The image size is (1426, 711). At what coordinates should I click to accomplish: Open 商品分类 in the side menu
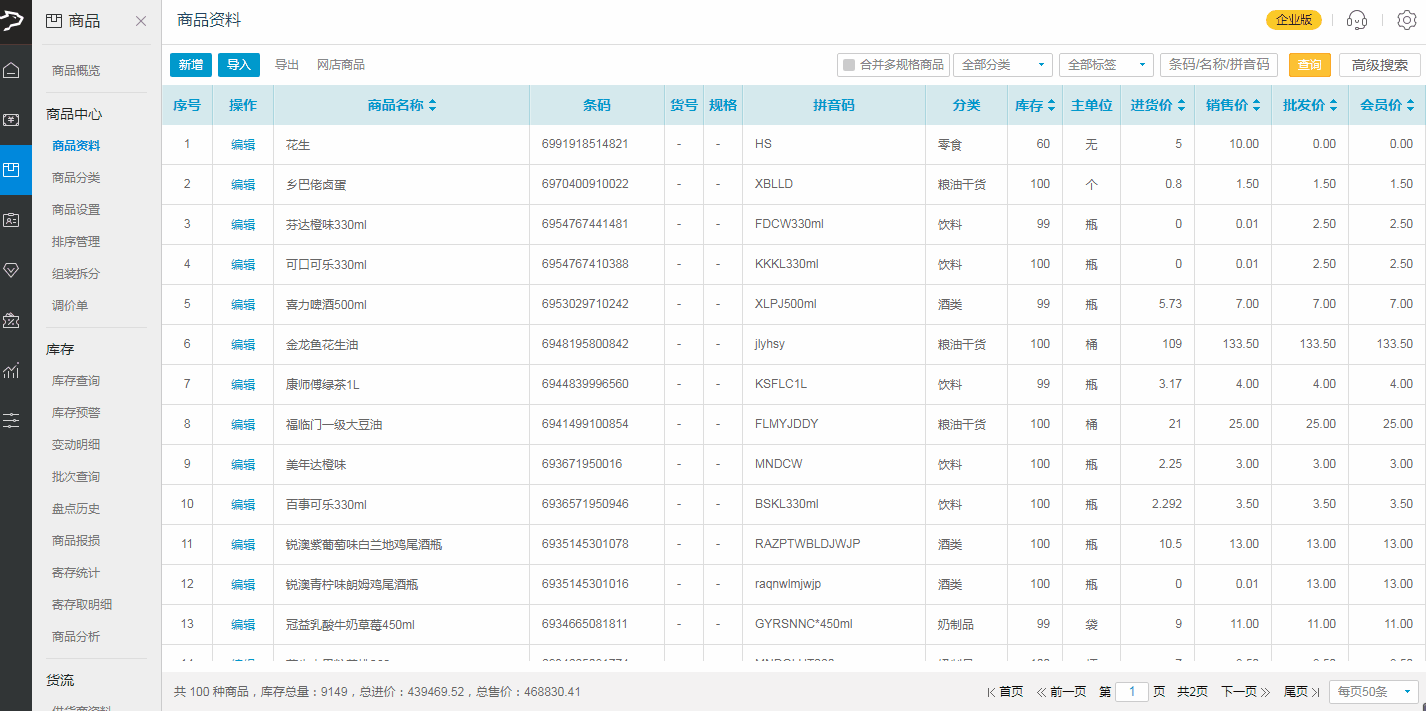pos(76,178)
